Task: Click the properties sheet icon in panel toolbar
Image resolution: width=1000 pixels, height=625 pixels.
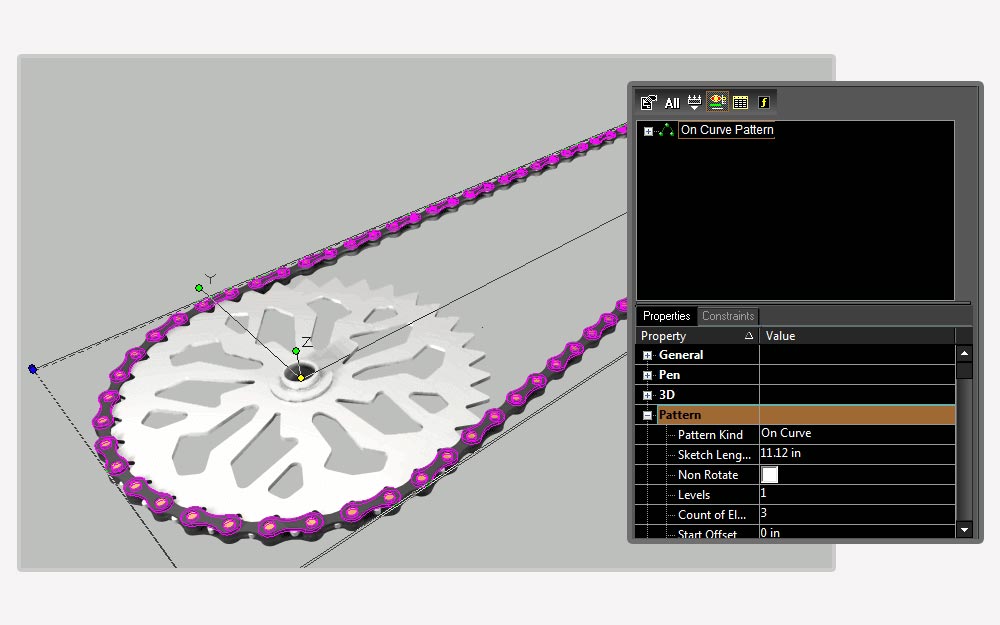Action: tap(649, 103)
